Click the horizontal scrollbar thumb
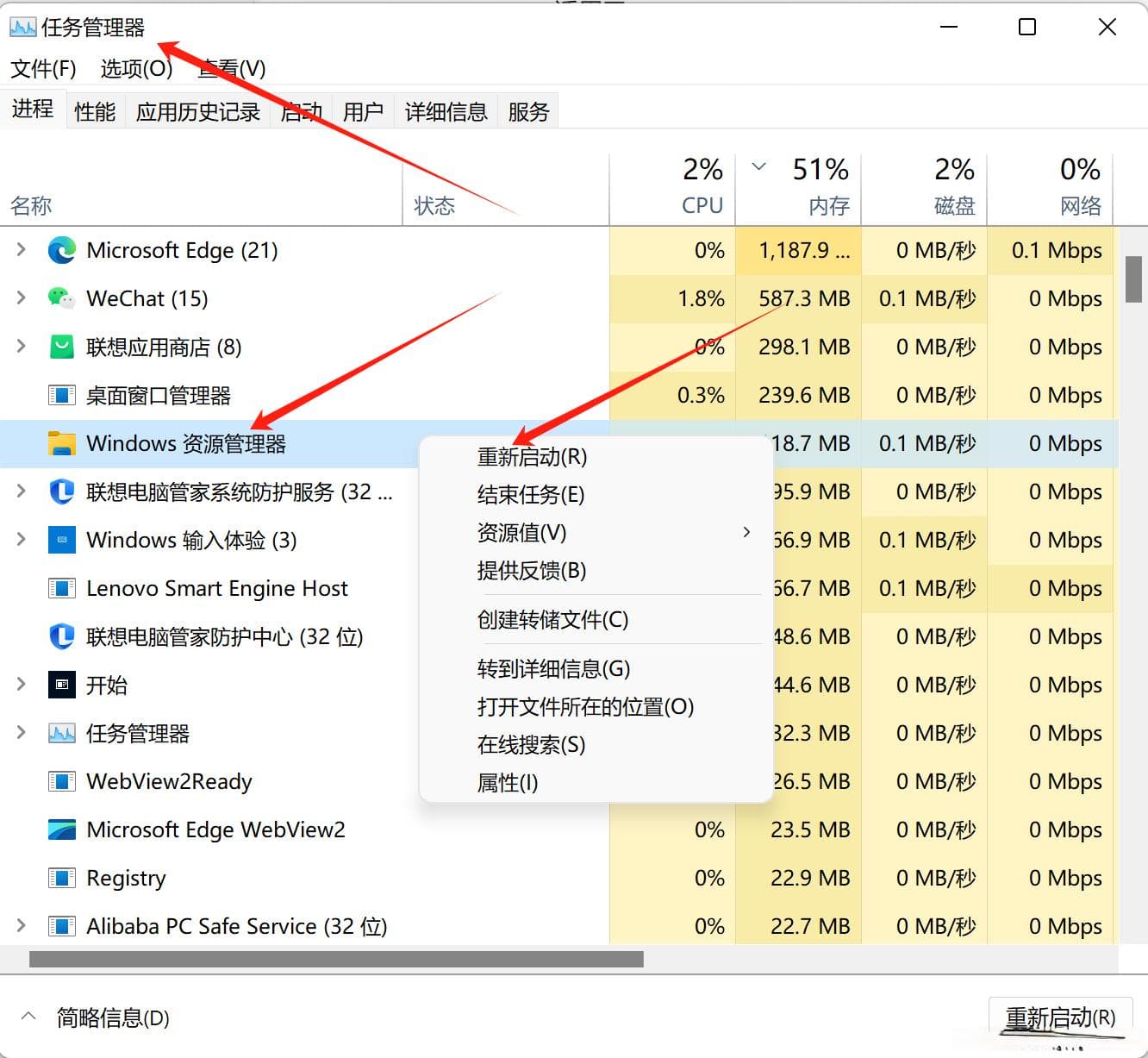This screenshot has height=1058, width=1148. click(336, 959)
